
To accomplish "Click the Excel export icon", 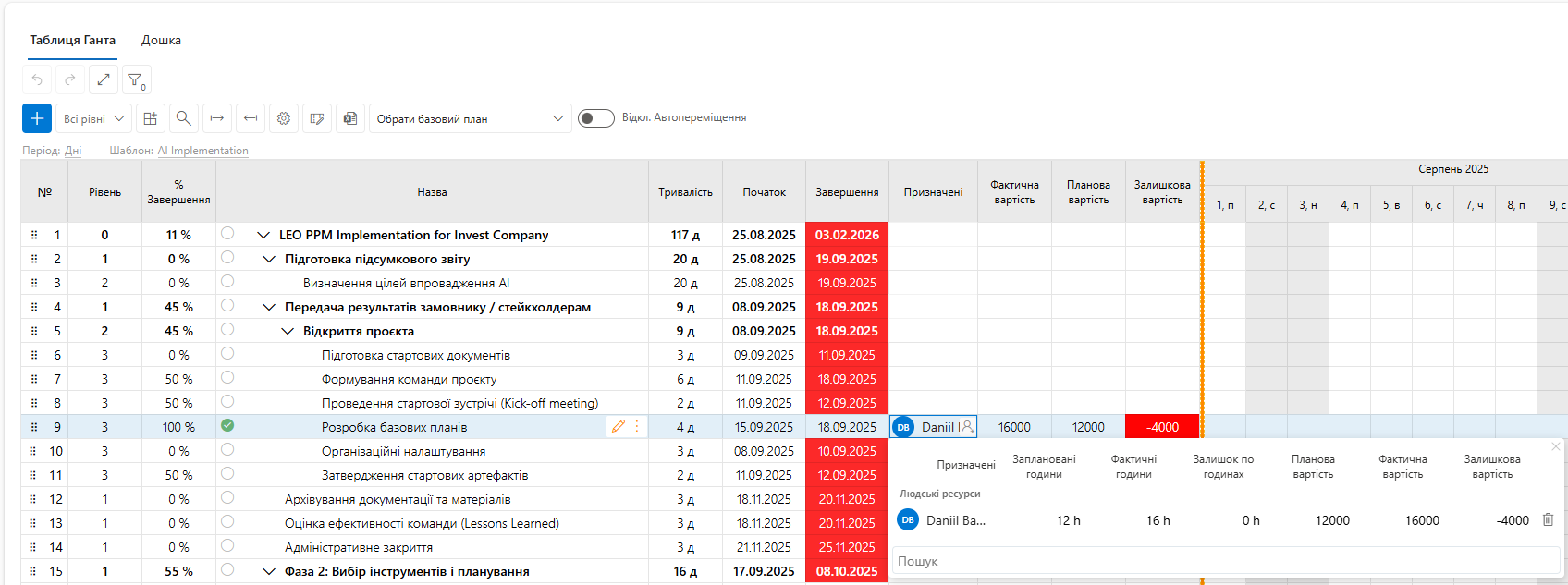I will pos(350,118).
